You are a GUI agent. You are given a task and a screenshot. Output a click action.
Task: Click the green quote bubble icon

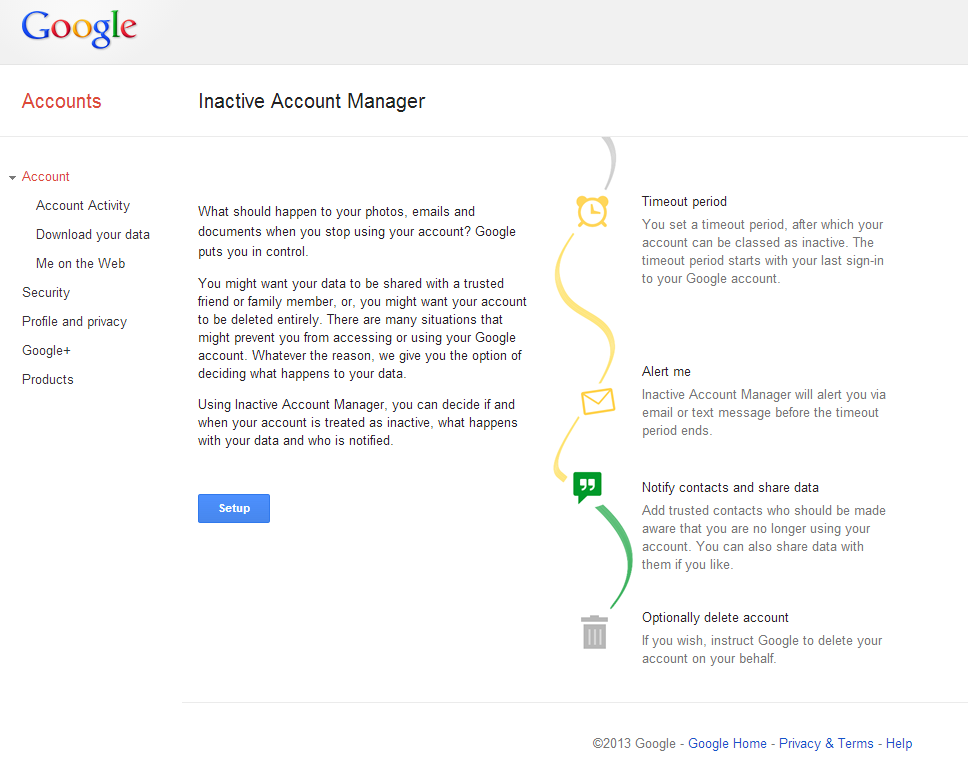587,487
